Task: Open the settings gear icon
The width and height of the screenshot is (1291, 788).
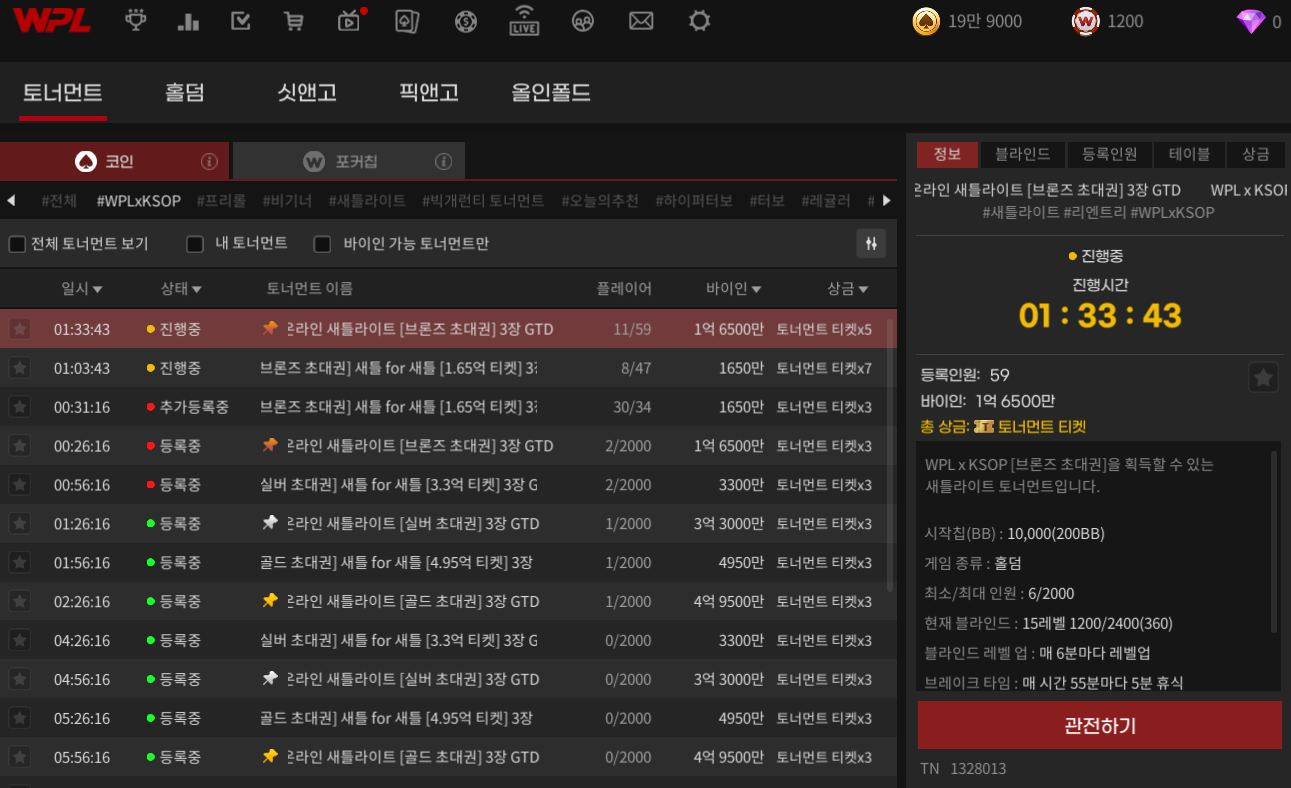Action: [700, 21]
